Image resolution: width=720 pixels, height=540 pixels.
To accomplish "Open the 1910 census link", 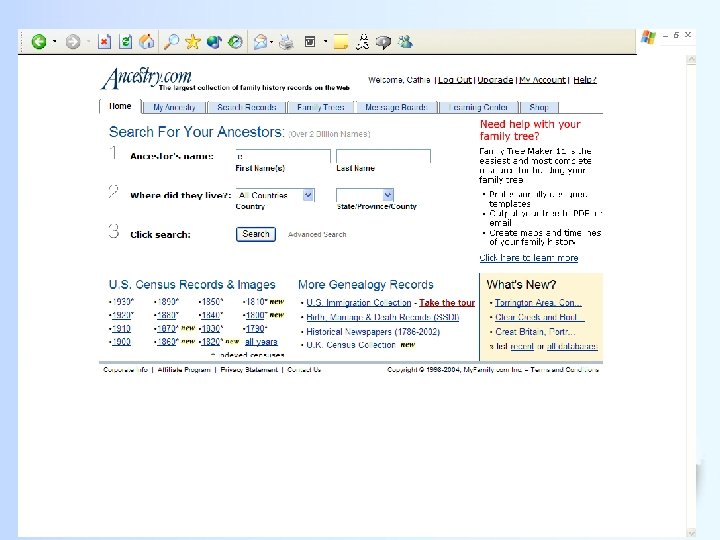I will point(121,328).
